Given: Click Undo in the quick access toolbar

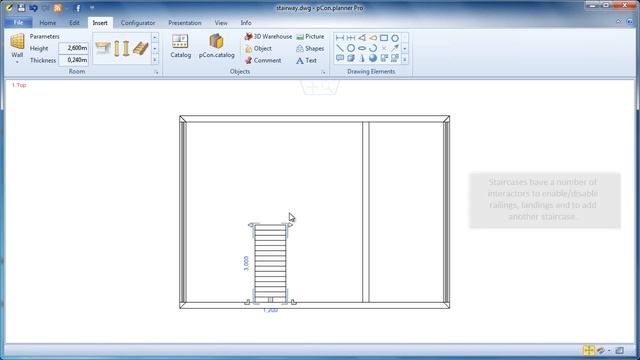Looking at the screenshot, I should coord(33,8).
